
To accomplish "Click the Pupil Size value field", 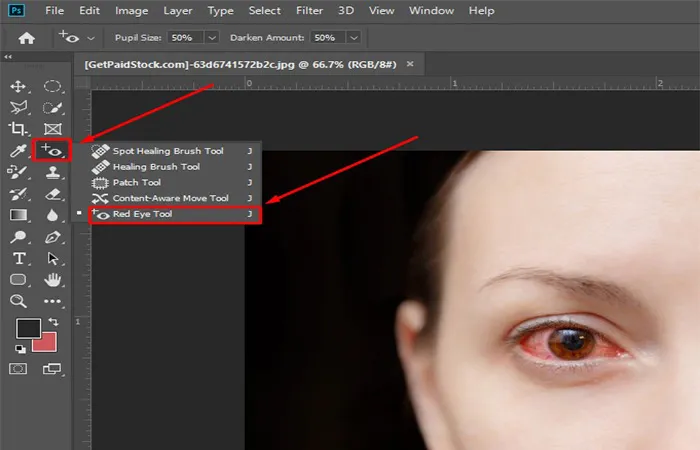I will point(187,37).
